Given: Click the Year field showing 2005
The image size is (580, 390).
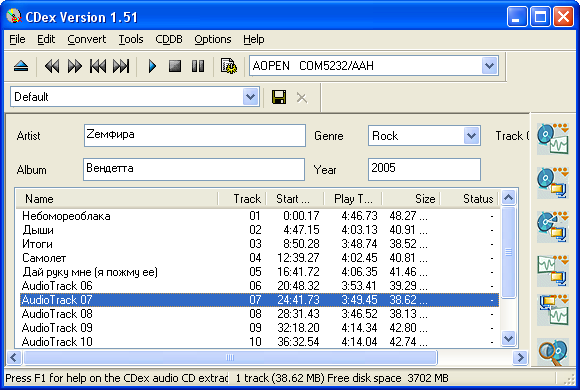Looking at the screenshot, I should tap(424, 169).
